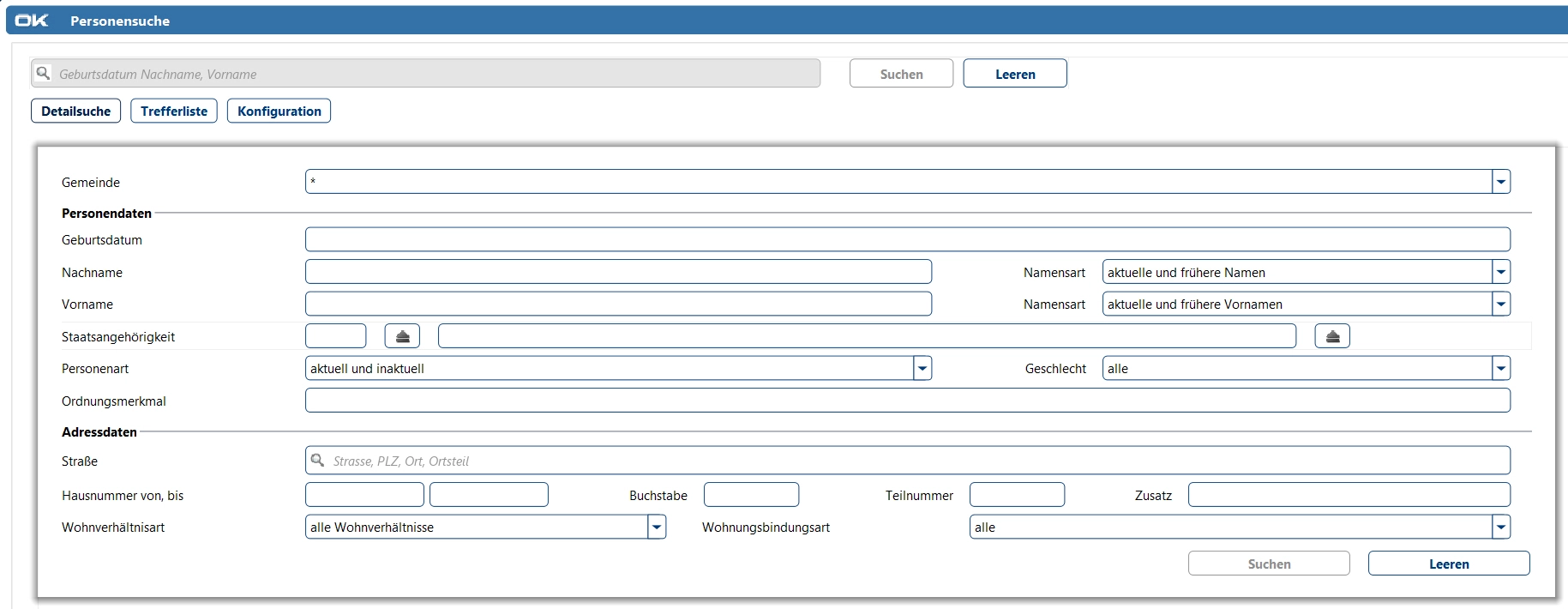Click into the Geburtsdatum input field
1568x609 pixels.
coord(907,239)
